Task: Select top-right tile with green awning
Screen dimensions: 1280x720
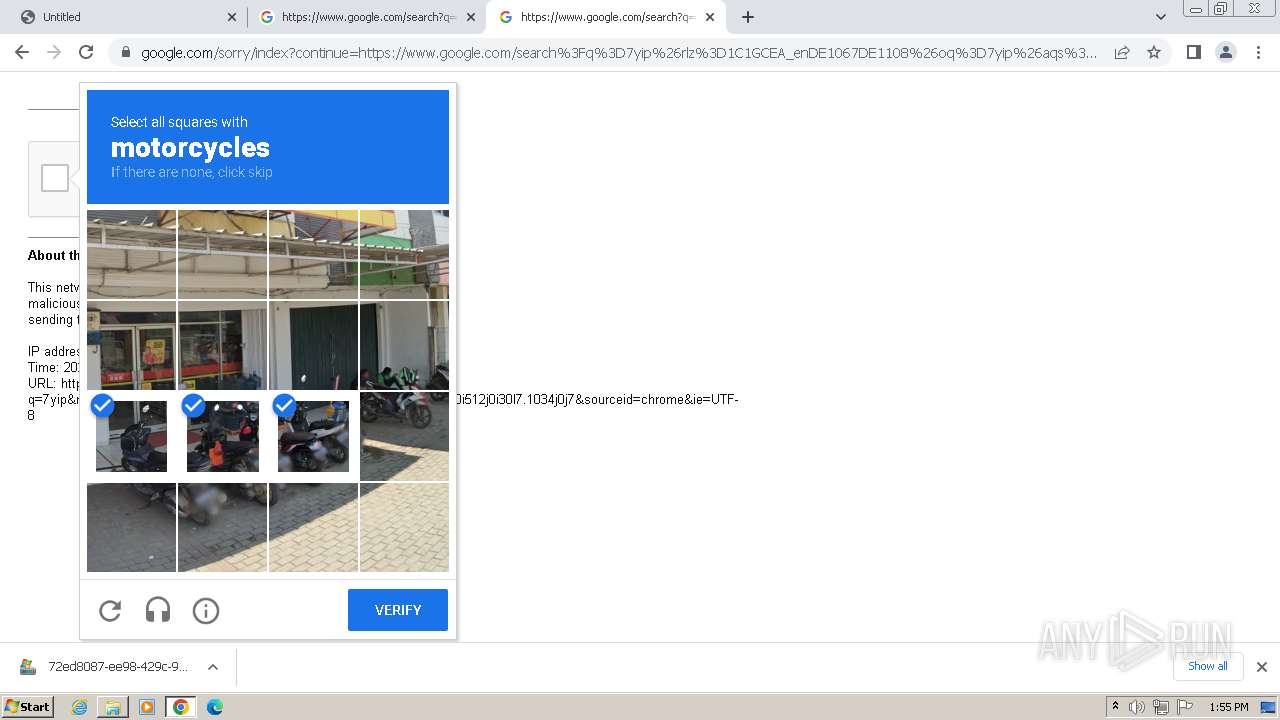Action: tap(404, 254)
